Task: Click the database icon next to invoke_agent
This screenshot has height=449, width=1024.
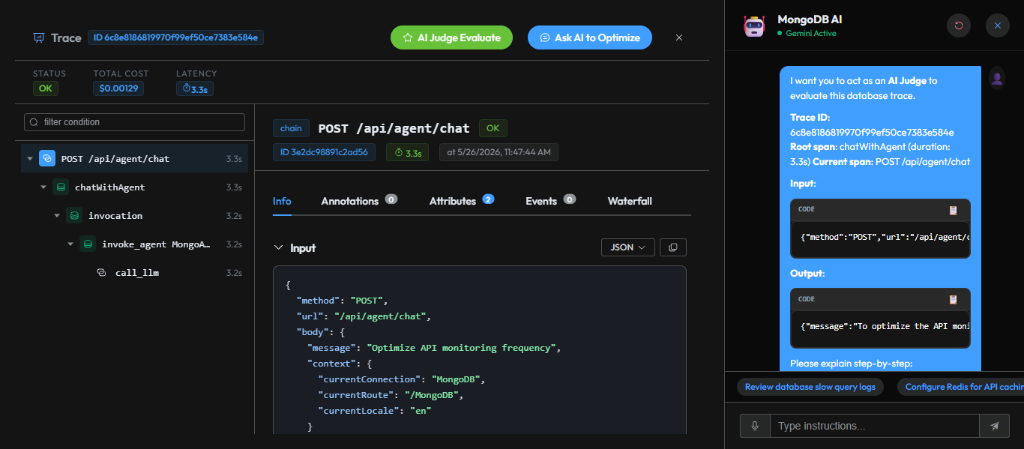Action: coord(88,244)
